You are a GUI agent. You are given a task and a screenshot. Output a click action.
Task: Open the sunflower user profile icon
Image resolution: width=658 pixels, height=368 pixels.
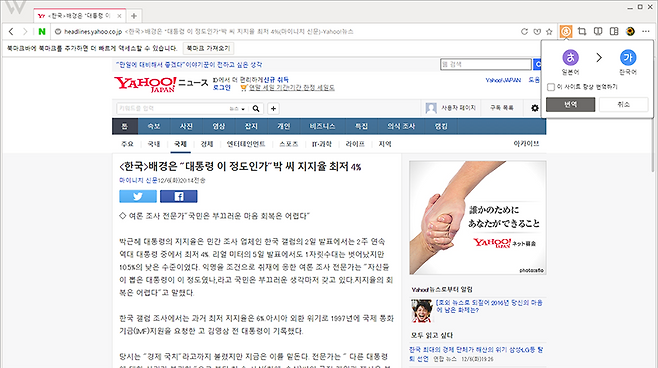pos(630,31)
